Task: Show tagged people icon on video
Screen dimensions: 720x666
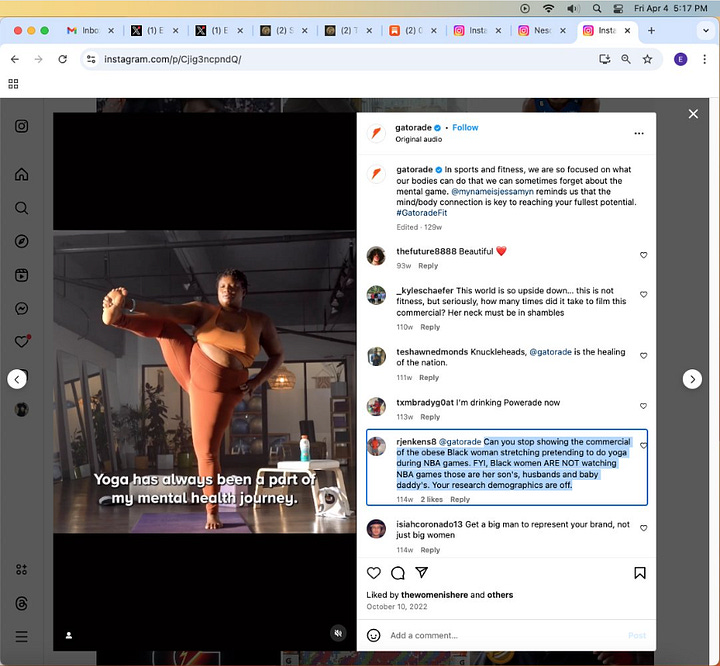Action: tap(69, 635)
